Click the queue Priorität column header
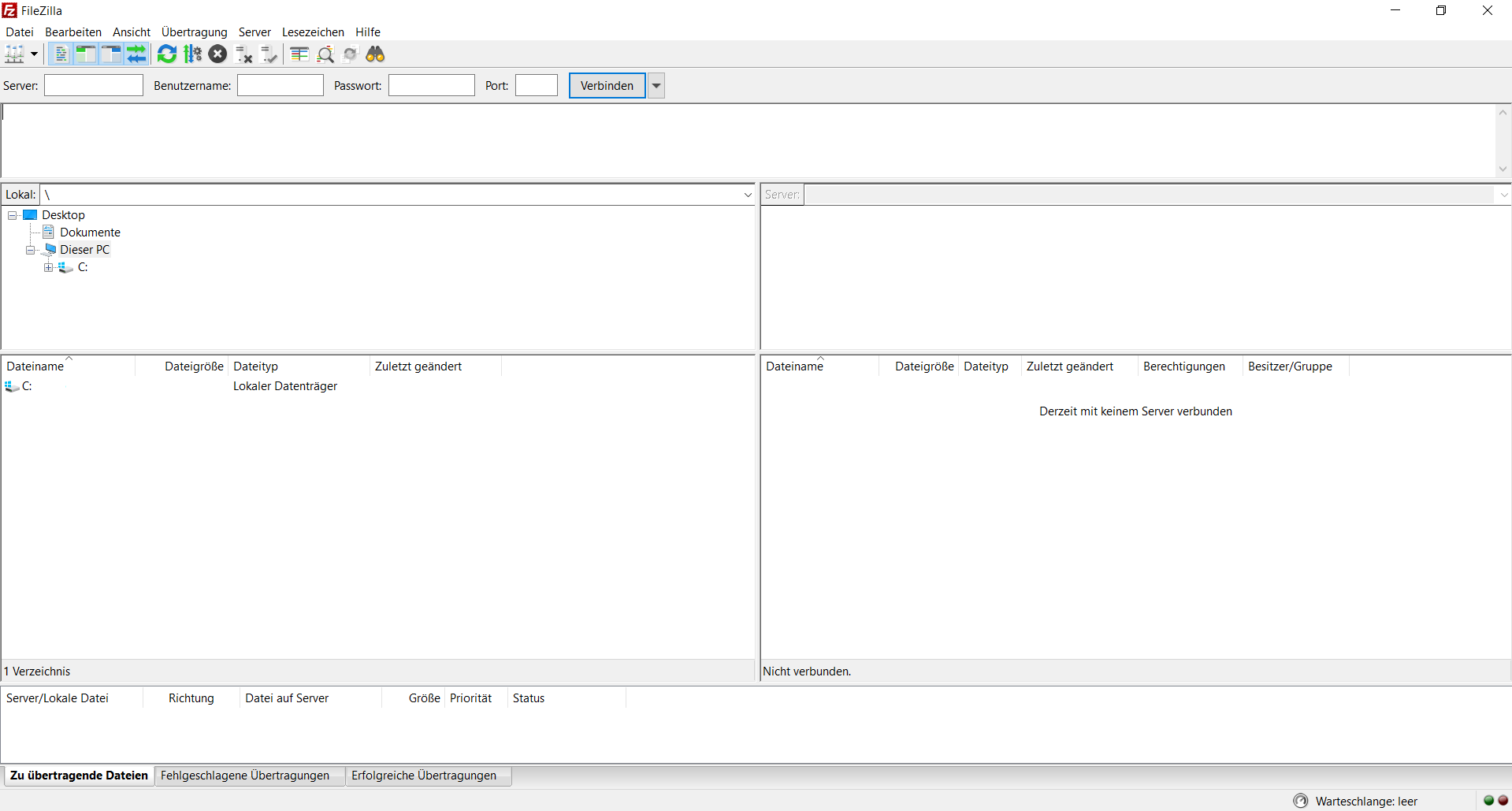 [476, 698]
